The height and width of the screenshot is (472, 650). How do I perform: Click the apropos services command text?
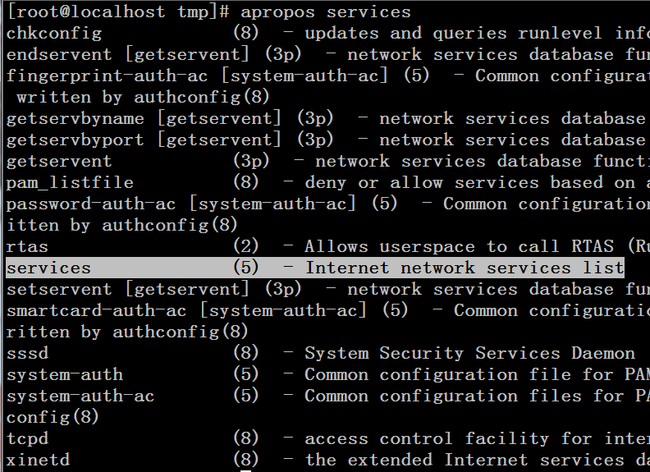click(325, 12)
